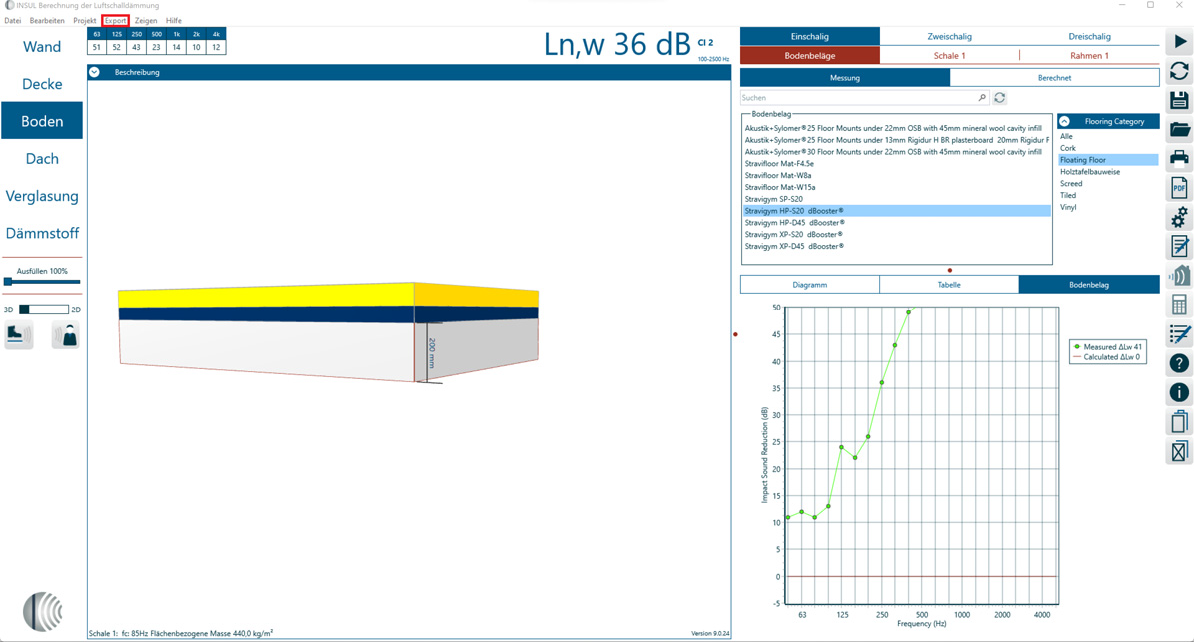Select the Dach construction type

pyautogui.click(x=42, y=158)
